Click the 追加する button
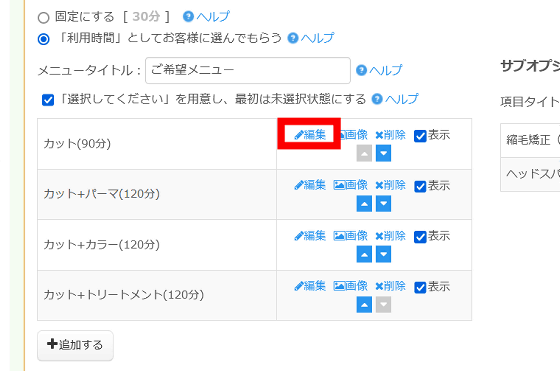Screen dimensions: 560x371 (x=75, y=345)
